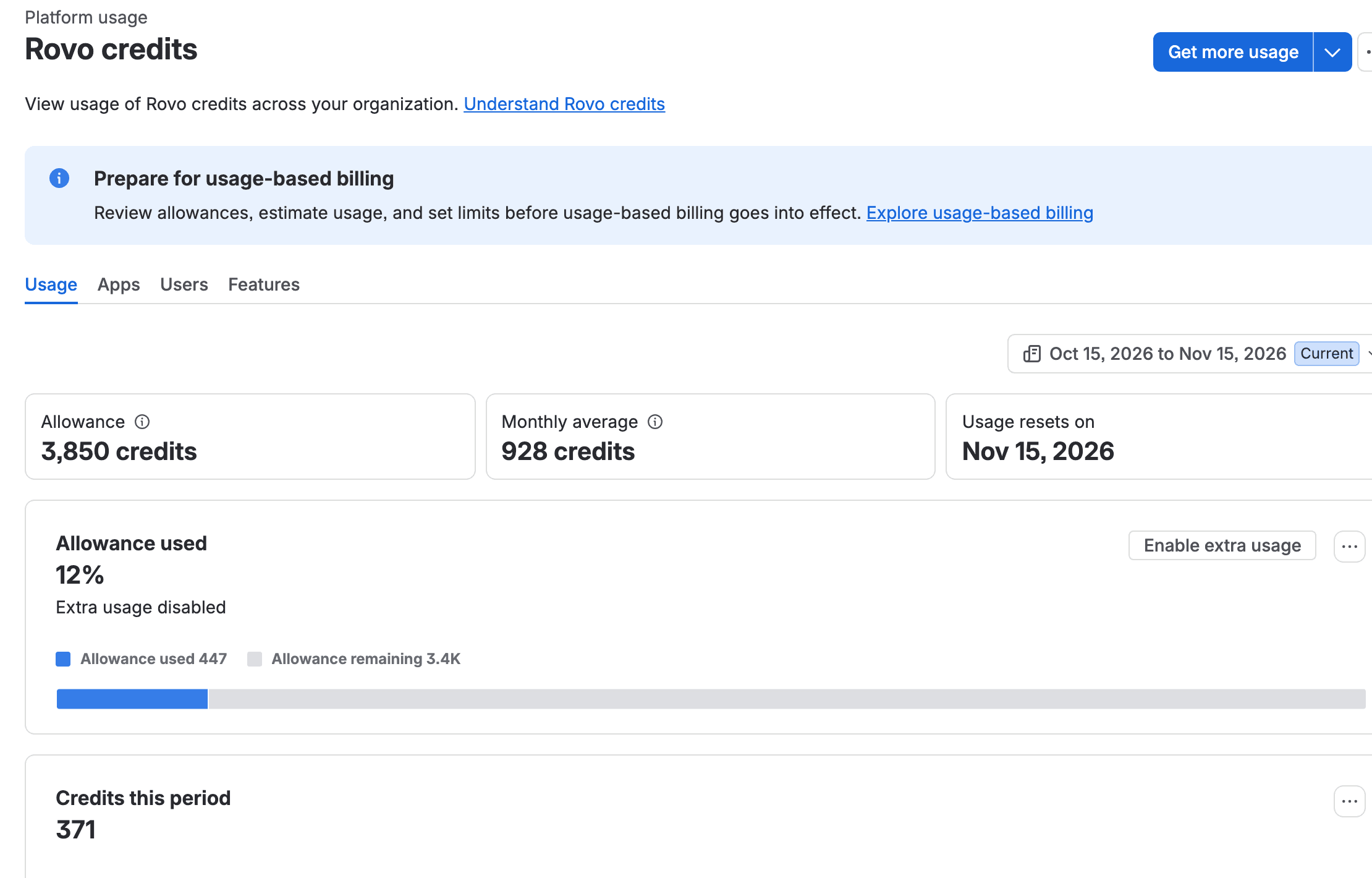
Task: Expand the Get more usage dropdown arrow
Action: (x=1332, y=52)
